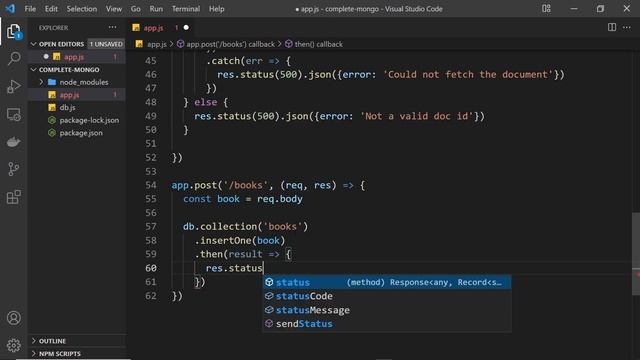Click line number 60 in gutter
Viewport: 640px width, 360px height.
[x=151, y=268]
